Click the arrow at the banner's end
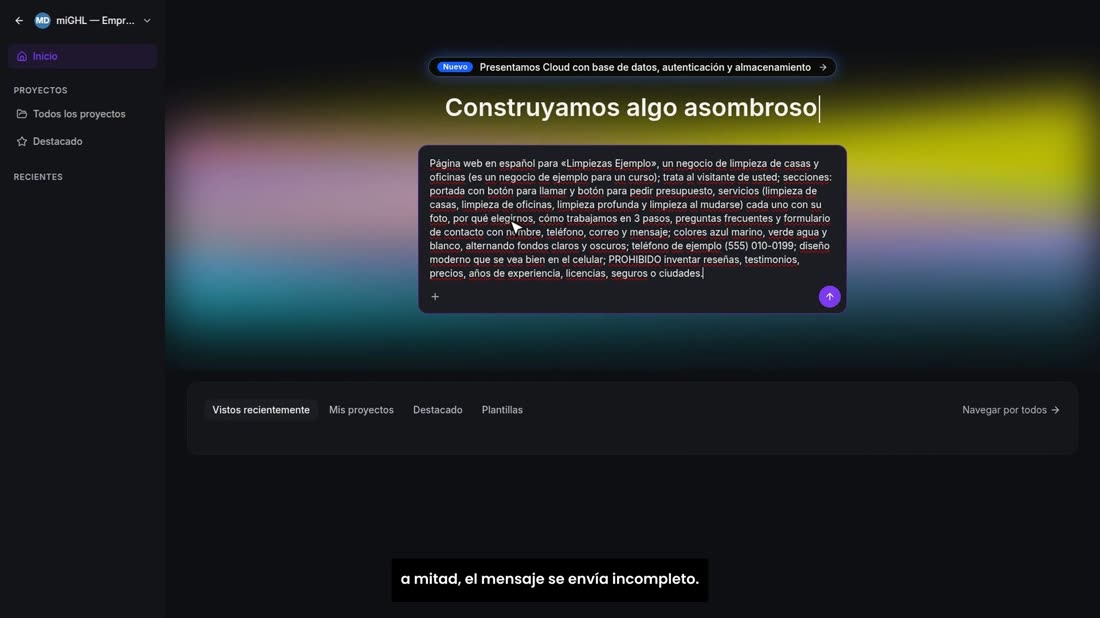The image size is (1100, 618). 823,67
